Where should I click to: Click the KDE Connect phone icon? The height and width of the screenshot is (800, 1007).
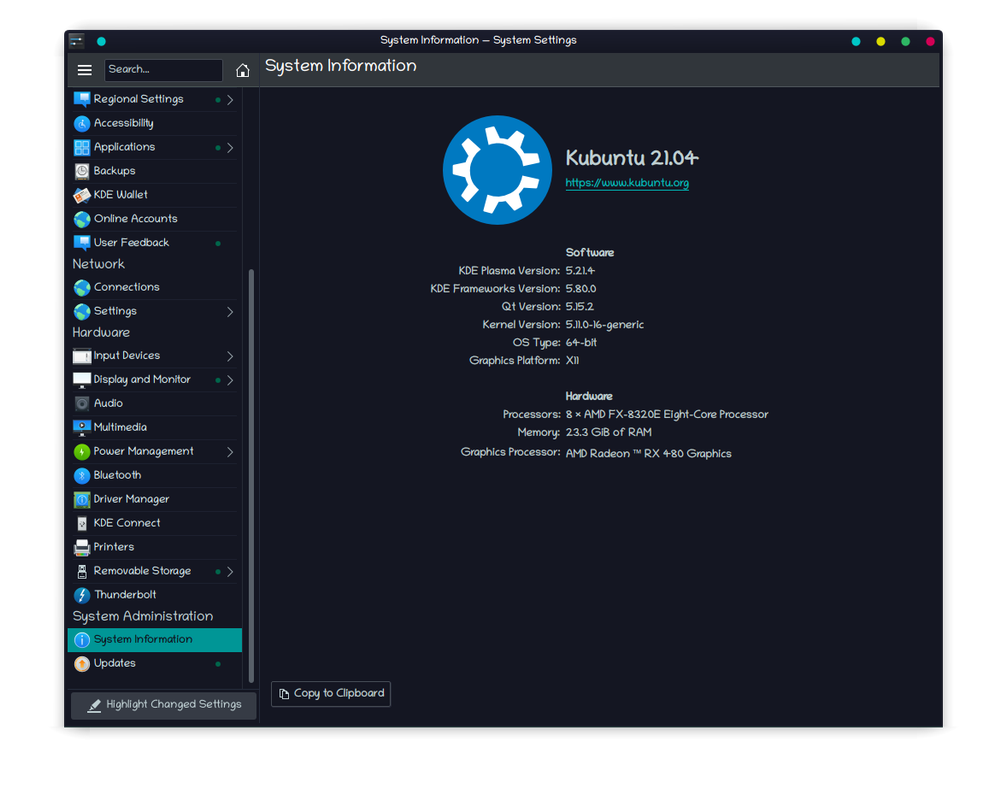(82, 523)
